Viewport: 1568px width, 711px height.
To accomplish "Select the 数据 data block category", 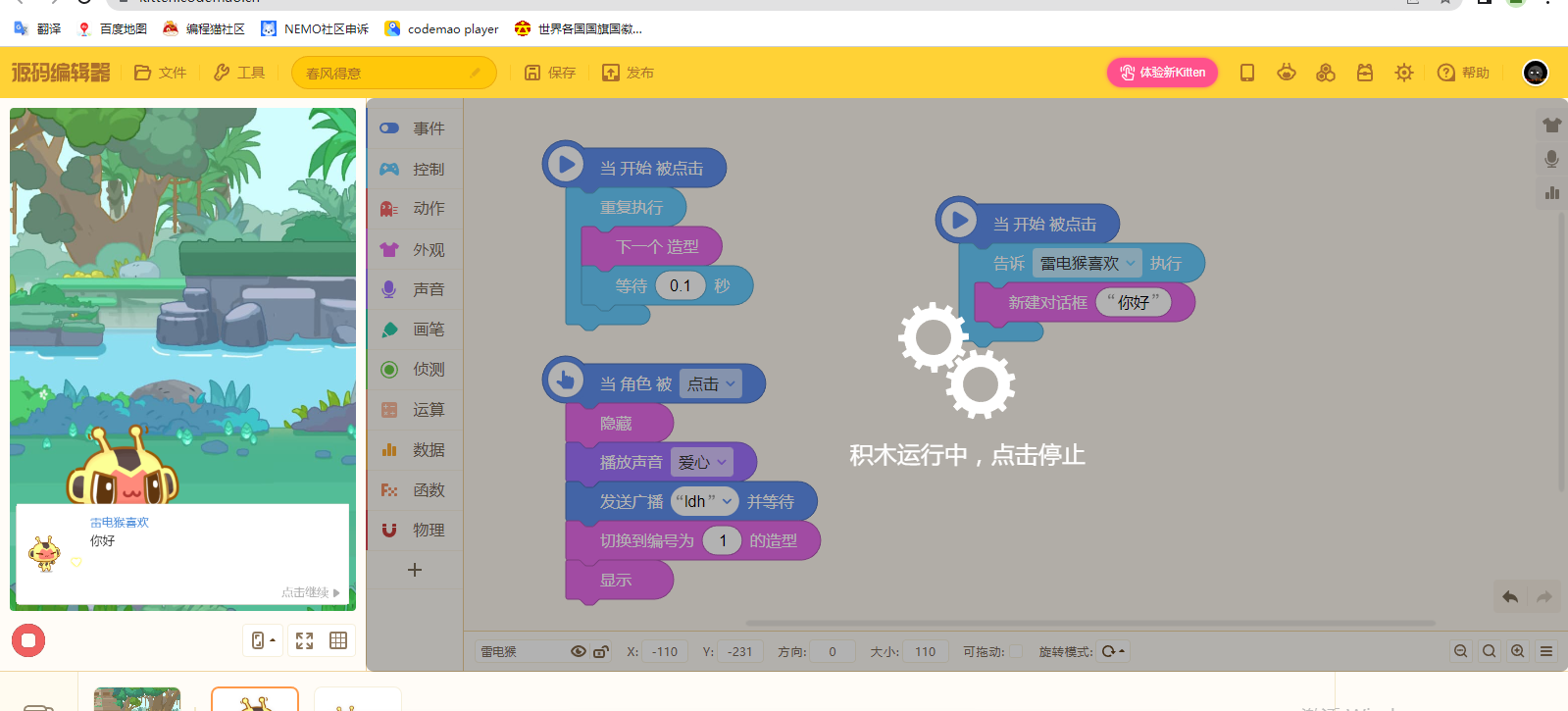I will [x=415, y=450].
